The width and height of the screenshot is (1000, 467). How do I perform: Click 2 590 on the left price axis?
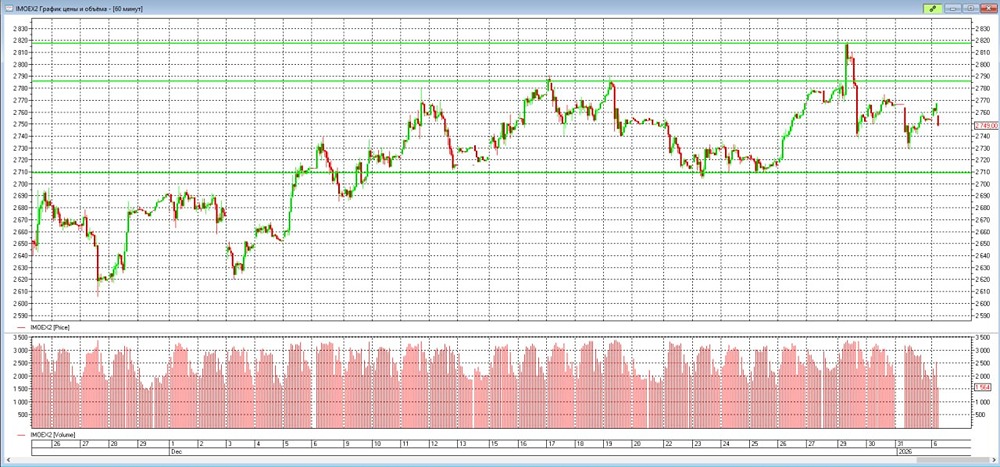click(x=20, y=315)
